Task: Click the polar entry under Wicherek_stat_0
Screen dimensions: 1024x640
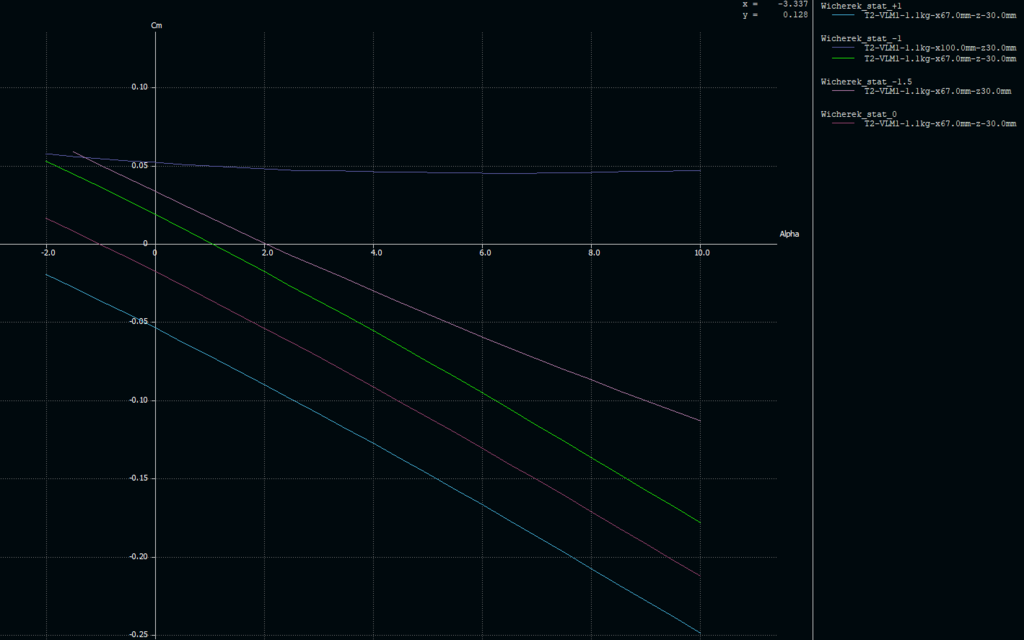Action: (x=939, y=124)
